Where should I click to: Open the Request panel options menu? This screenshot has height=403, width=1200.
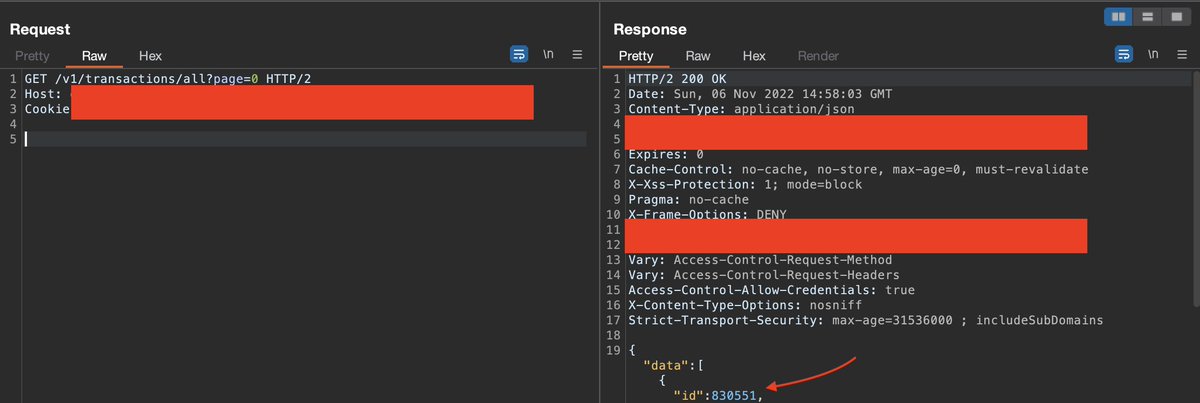pos(577,55)
